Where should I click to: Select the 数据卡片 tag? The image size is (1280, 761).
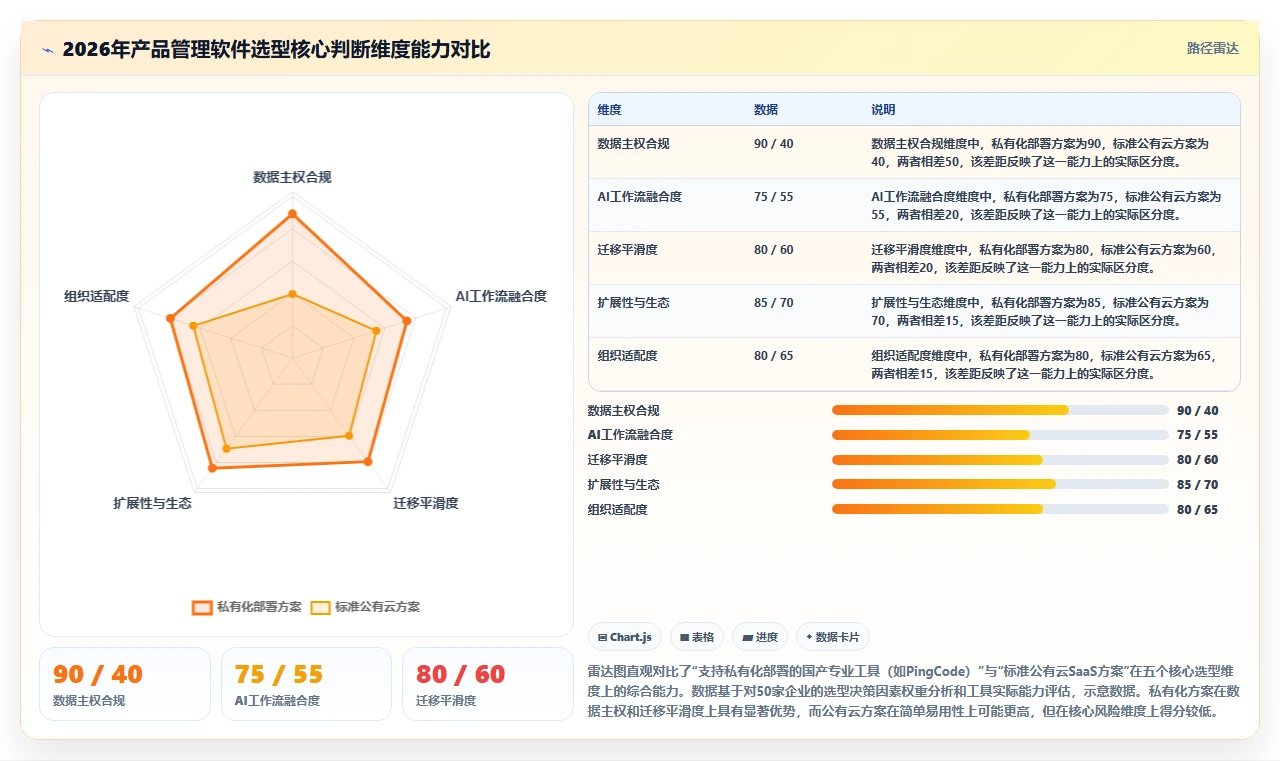pyautogui.click(x=833, y=637)
